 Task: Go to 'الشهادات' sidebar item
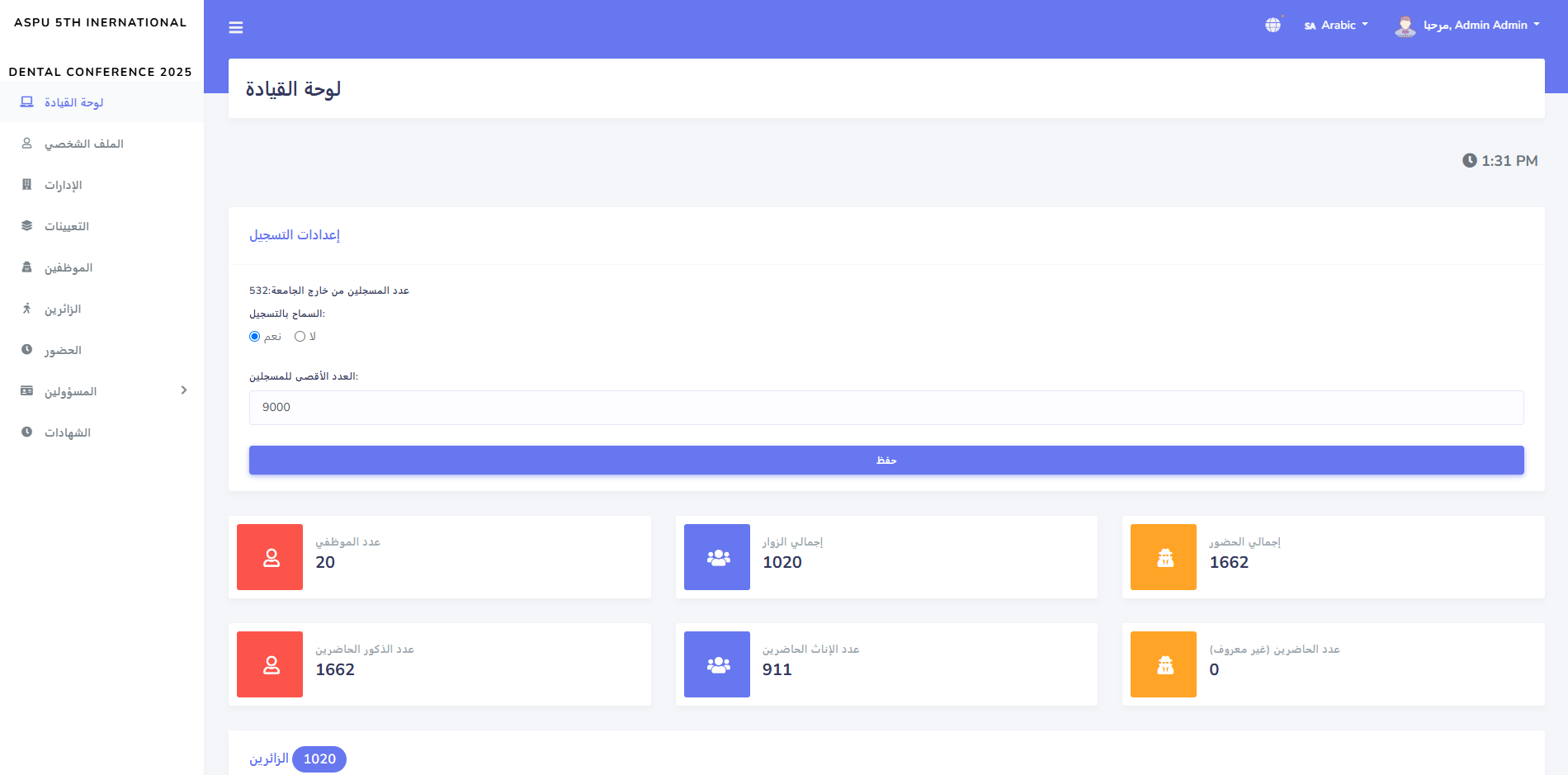coord(67,432)
